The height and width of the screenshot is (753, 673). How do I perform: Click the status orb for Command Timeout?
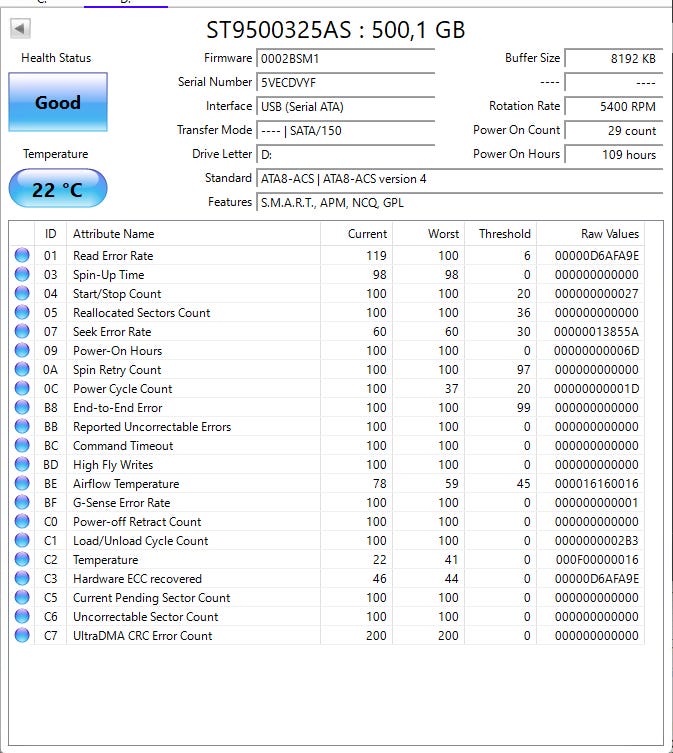22,445
